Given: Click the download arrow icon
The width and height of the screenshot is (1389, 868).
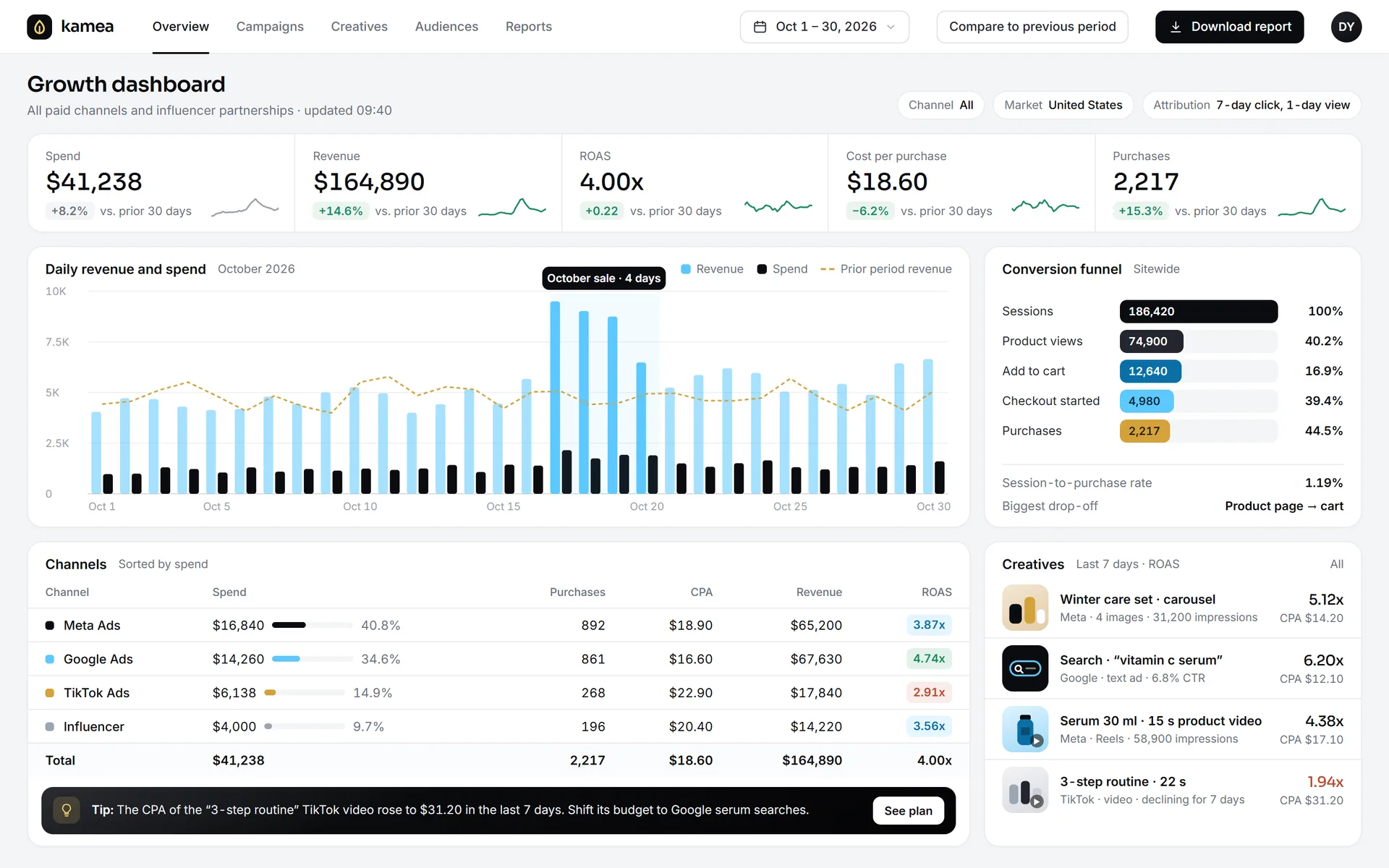Looking at the screenshot, I should pos(1176,27).
